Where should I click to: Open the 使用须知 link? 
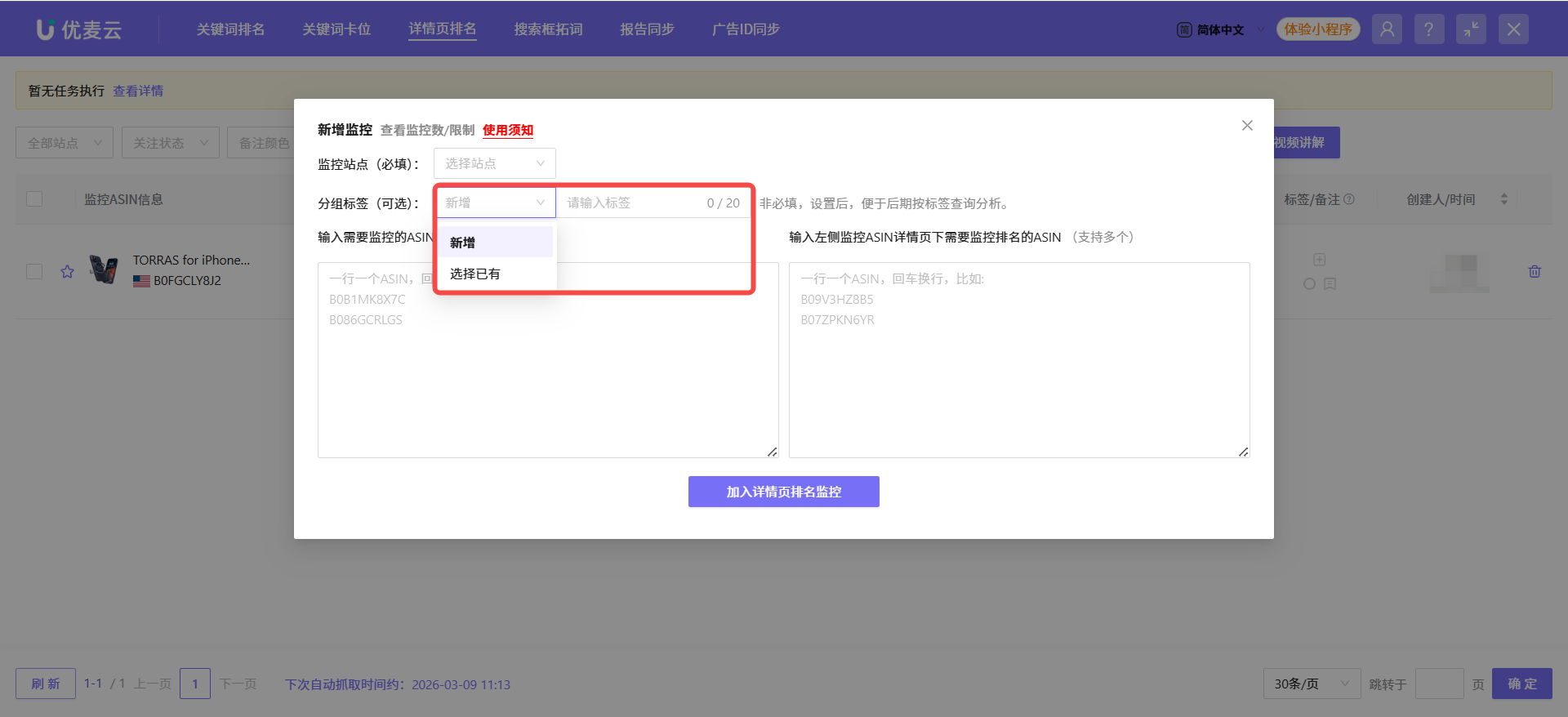(508, 130)
